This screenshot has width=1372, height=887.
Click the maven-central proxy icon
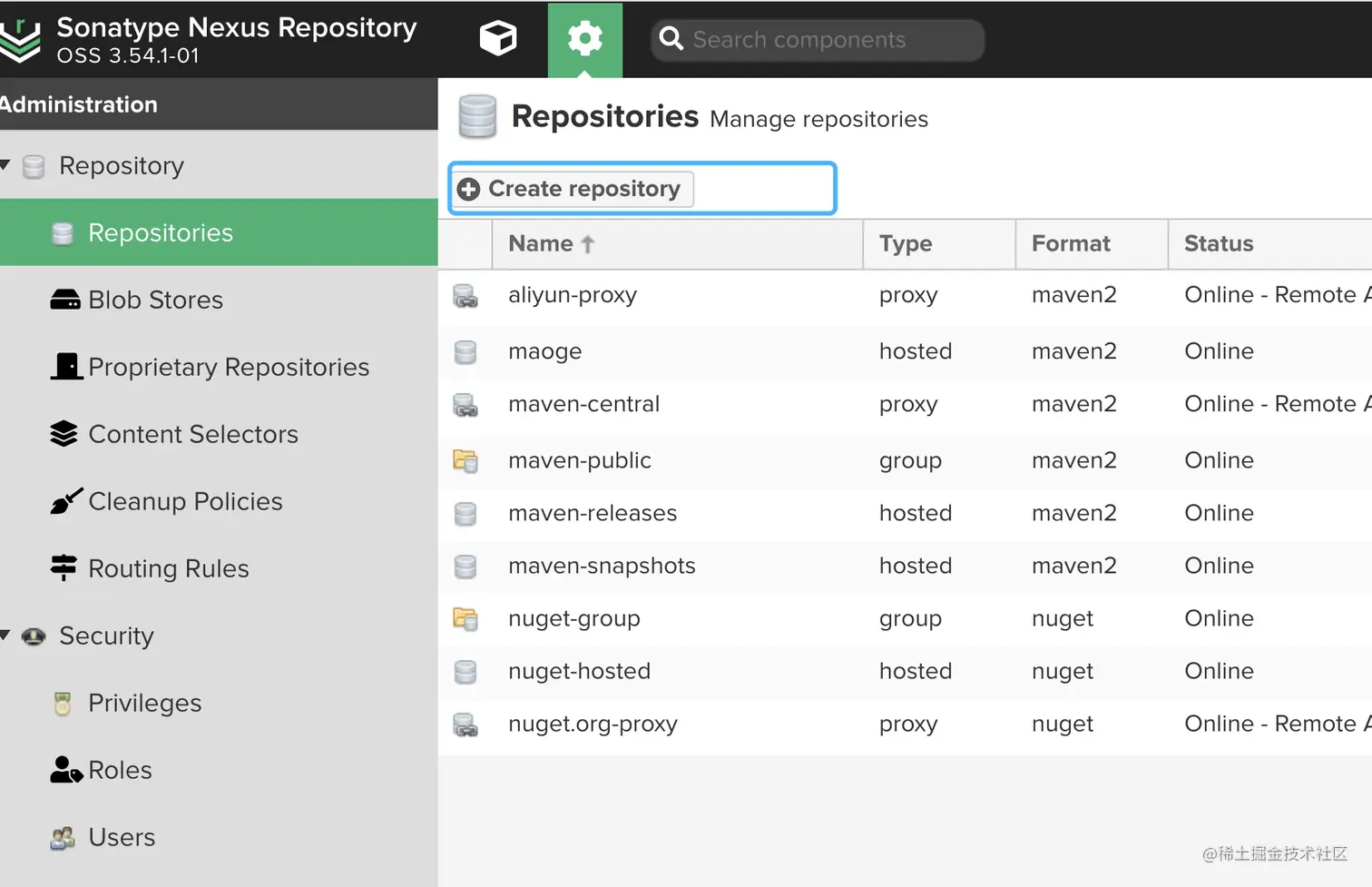tap(465, 405)
